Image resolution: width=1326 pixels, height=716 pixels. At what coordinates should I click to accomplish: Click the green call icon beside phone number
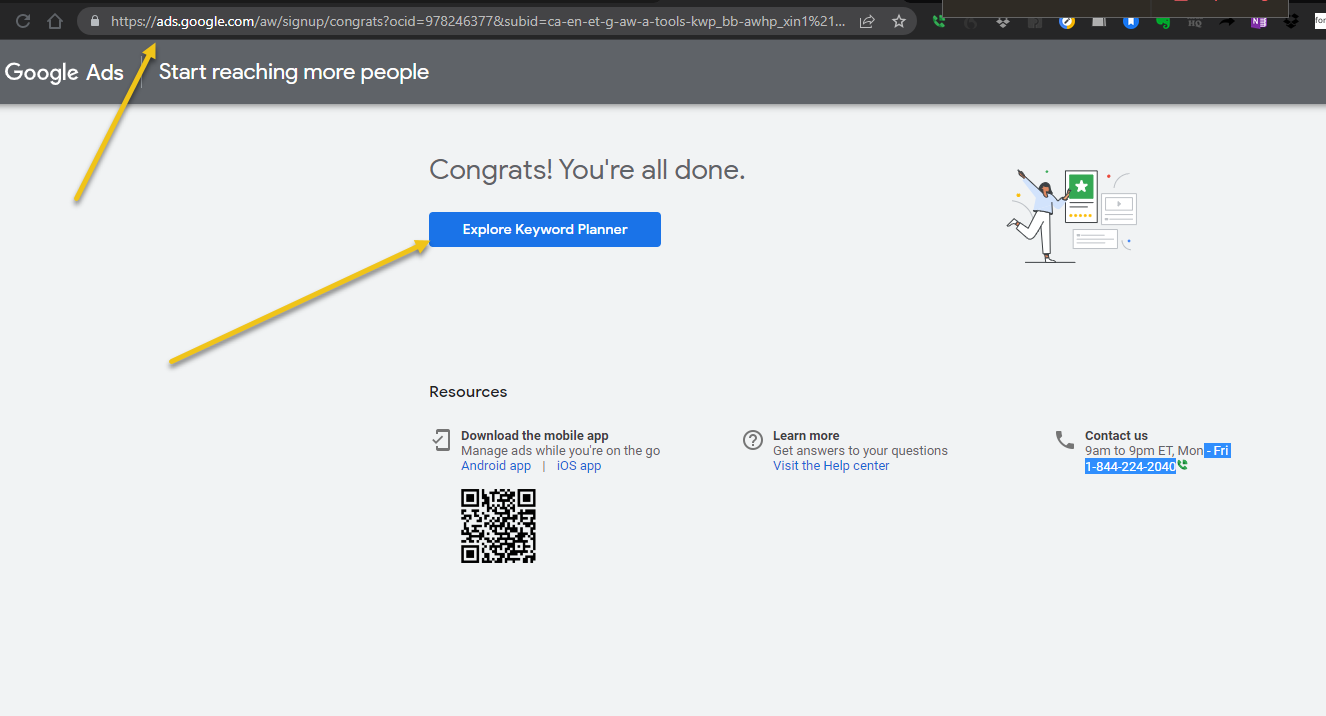tap(1183, 466)
